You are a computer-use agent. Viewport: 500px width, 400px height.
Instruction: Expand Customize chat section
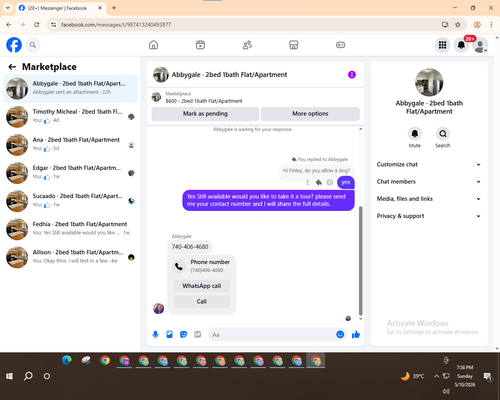pos(429,164)
